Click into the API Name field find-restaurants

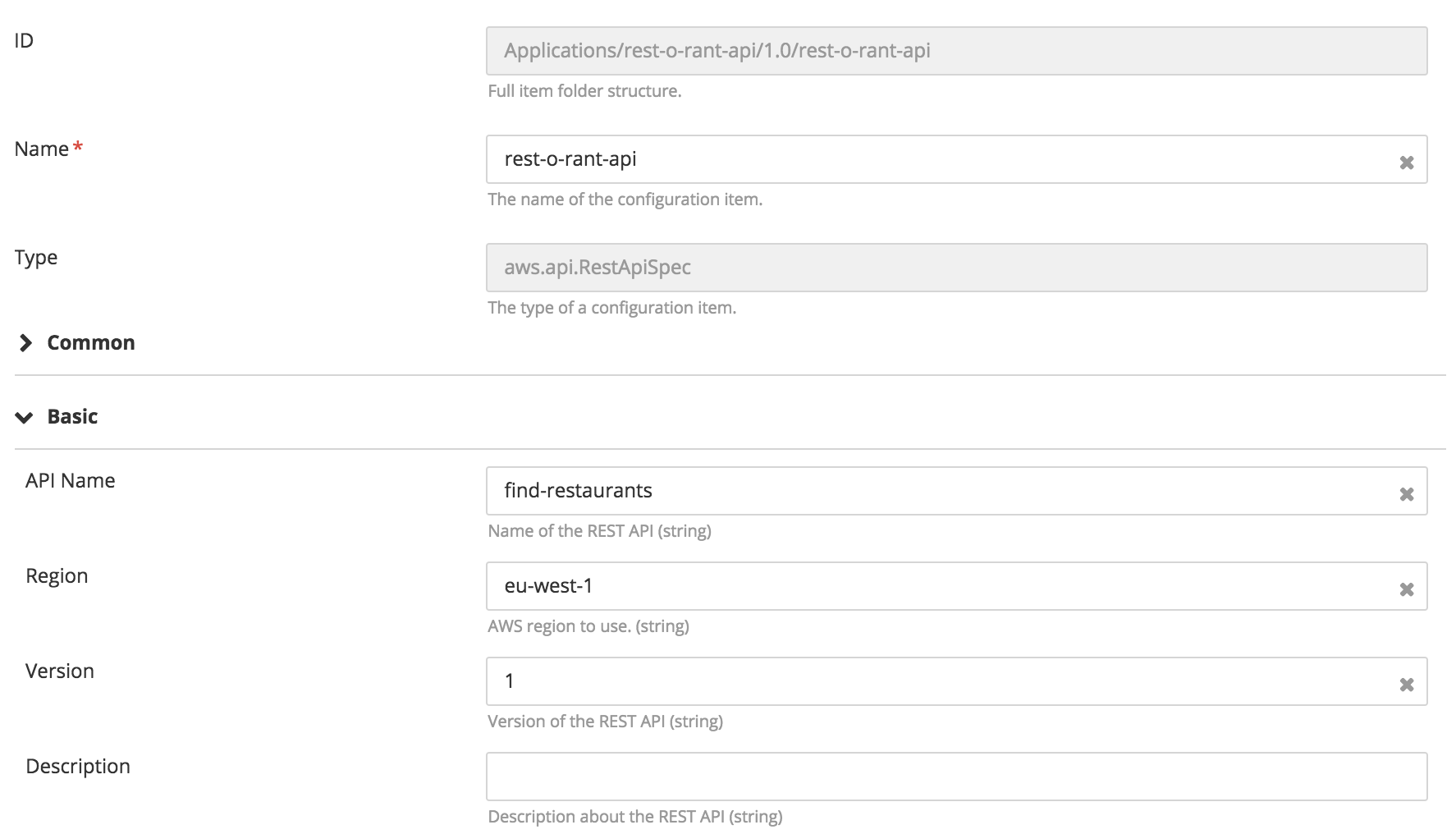(936, 491)
